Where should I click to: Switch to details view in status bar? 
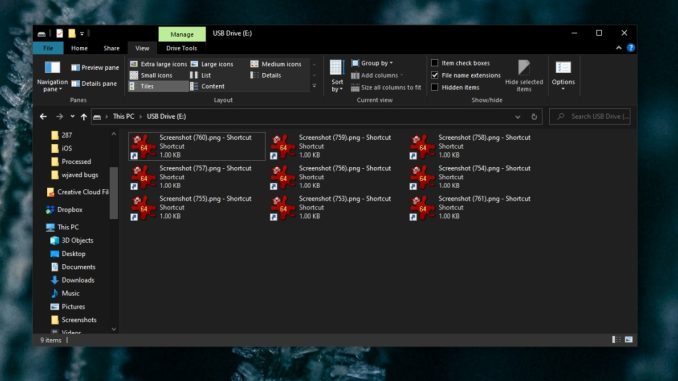616,340
